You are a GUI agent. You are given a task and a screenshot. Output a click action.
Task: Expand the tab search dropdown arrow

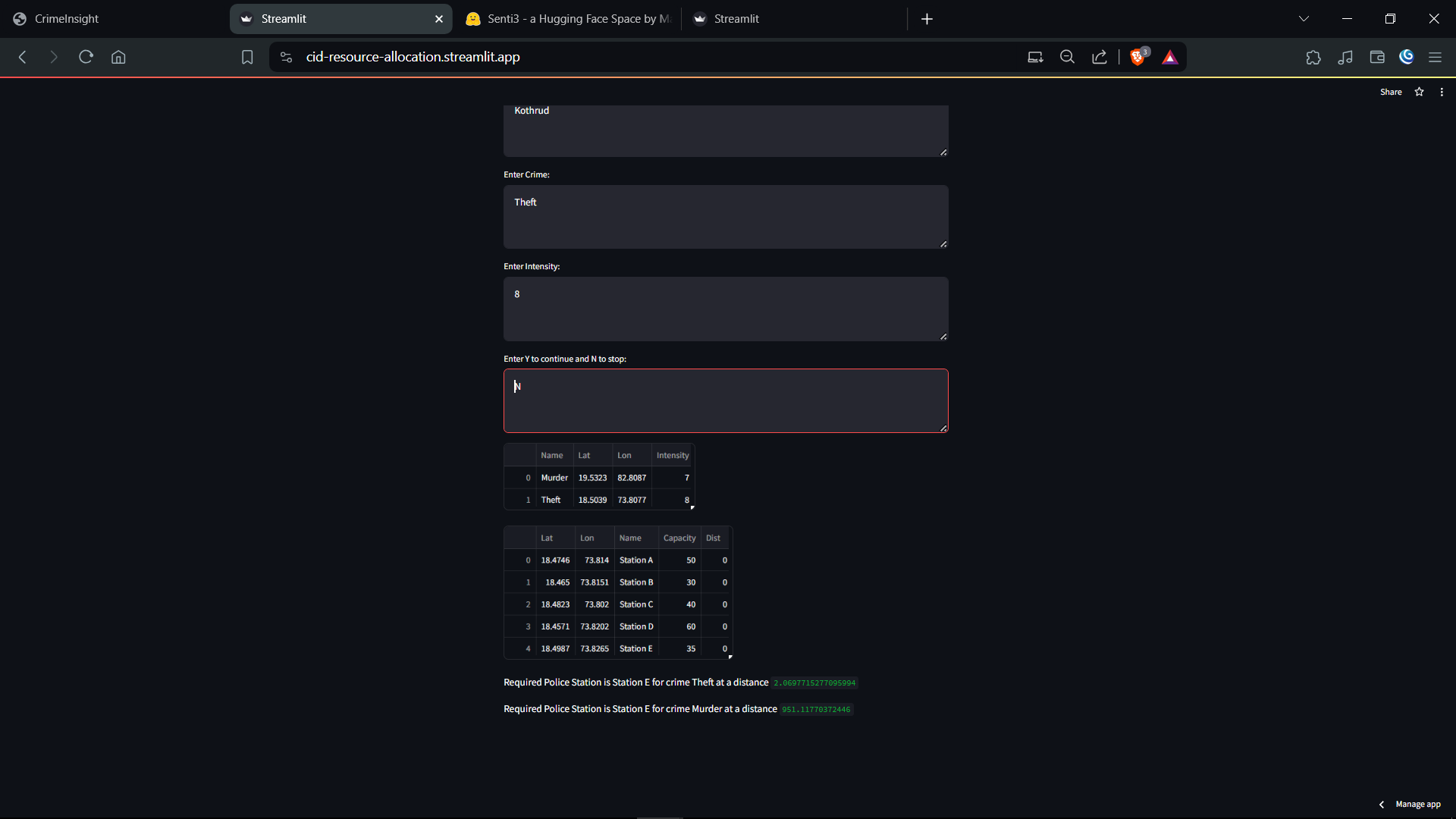[1304, 19]
